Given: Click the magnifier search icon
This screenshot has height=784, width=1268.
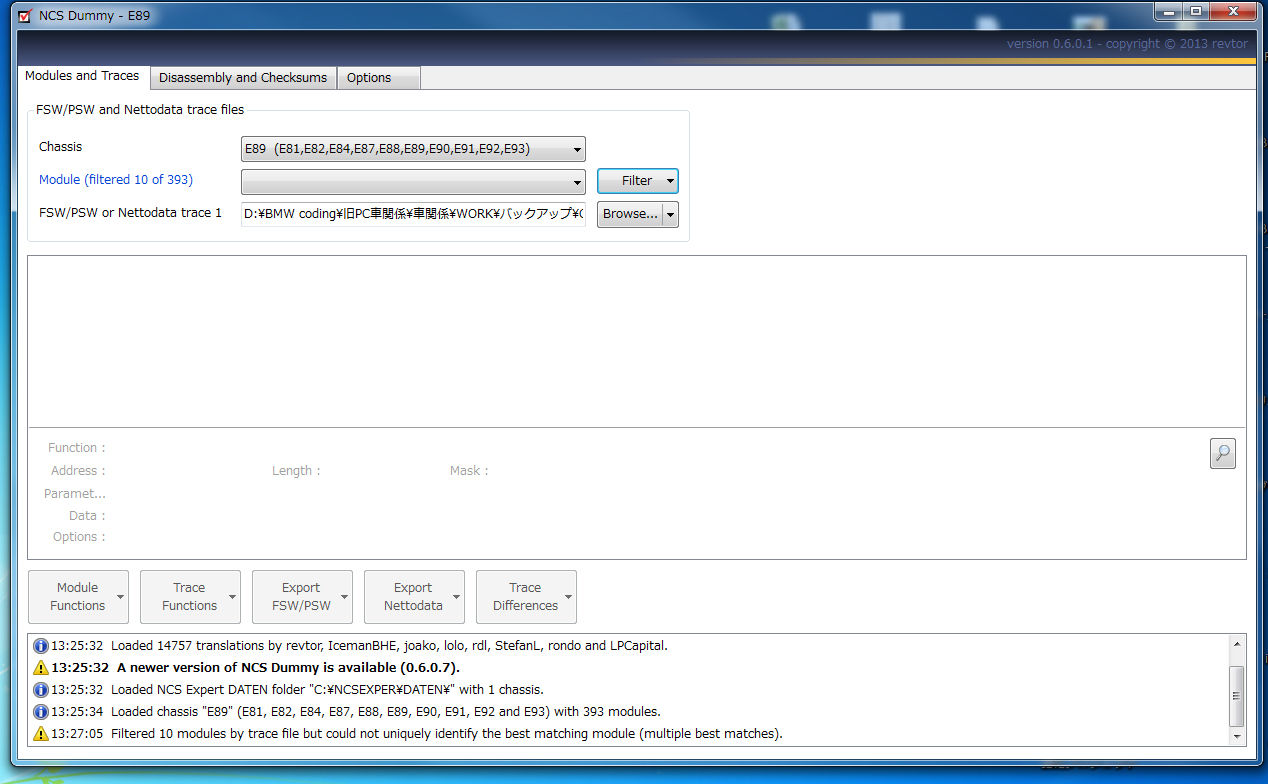Looking at the screenshot, I should coord(1222,453).
